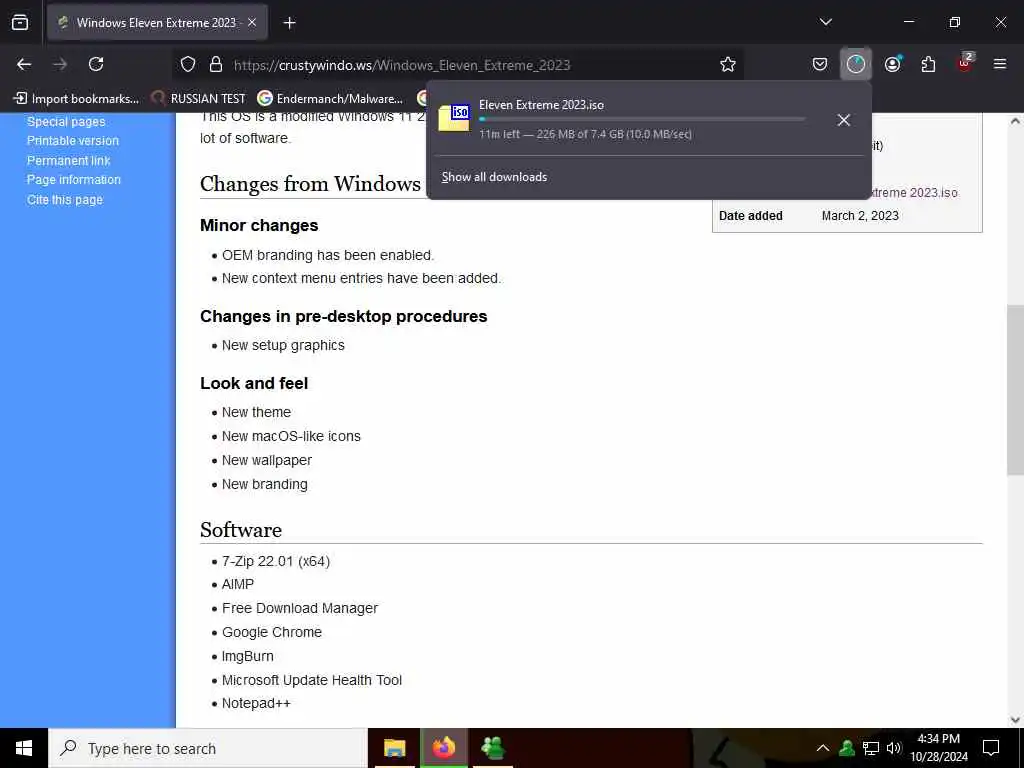Show hidden system tray icons
Image resolution: width=1024 pixels, height=768 pixels.
(823, 748)
